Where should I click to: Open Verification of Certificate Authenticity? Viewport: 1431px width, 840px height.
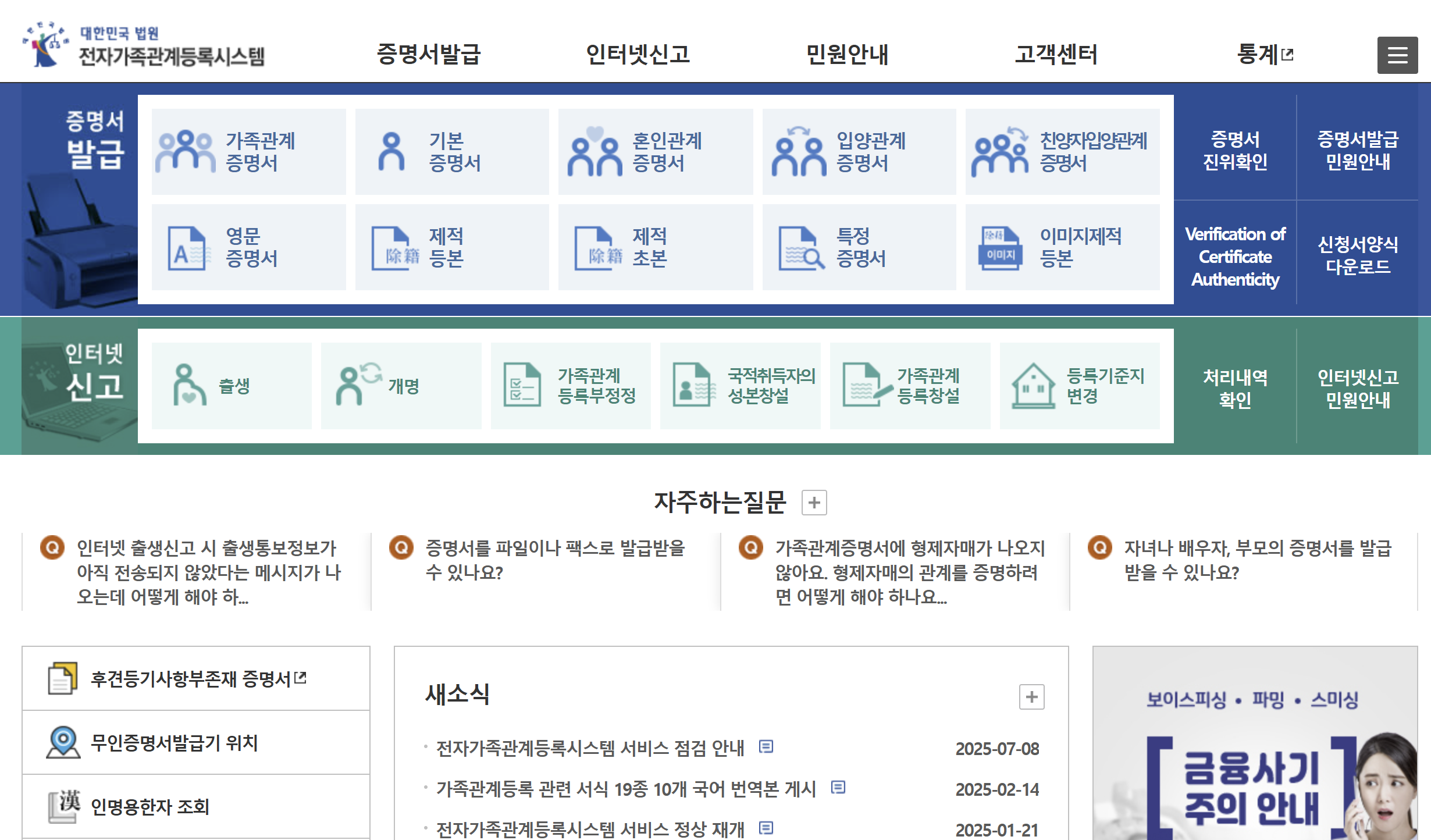pyautogui.click(x=1234, y=256)
